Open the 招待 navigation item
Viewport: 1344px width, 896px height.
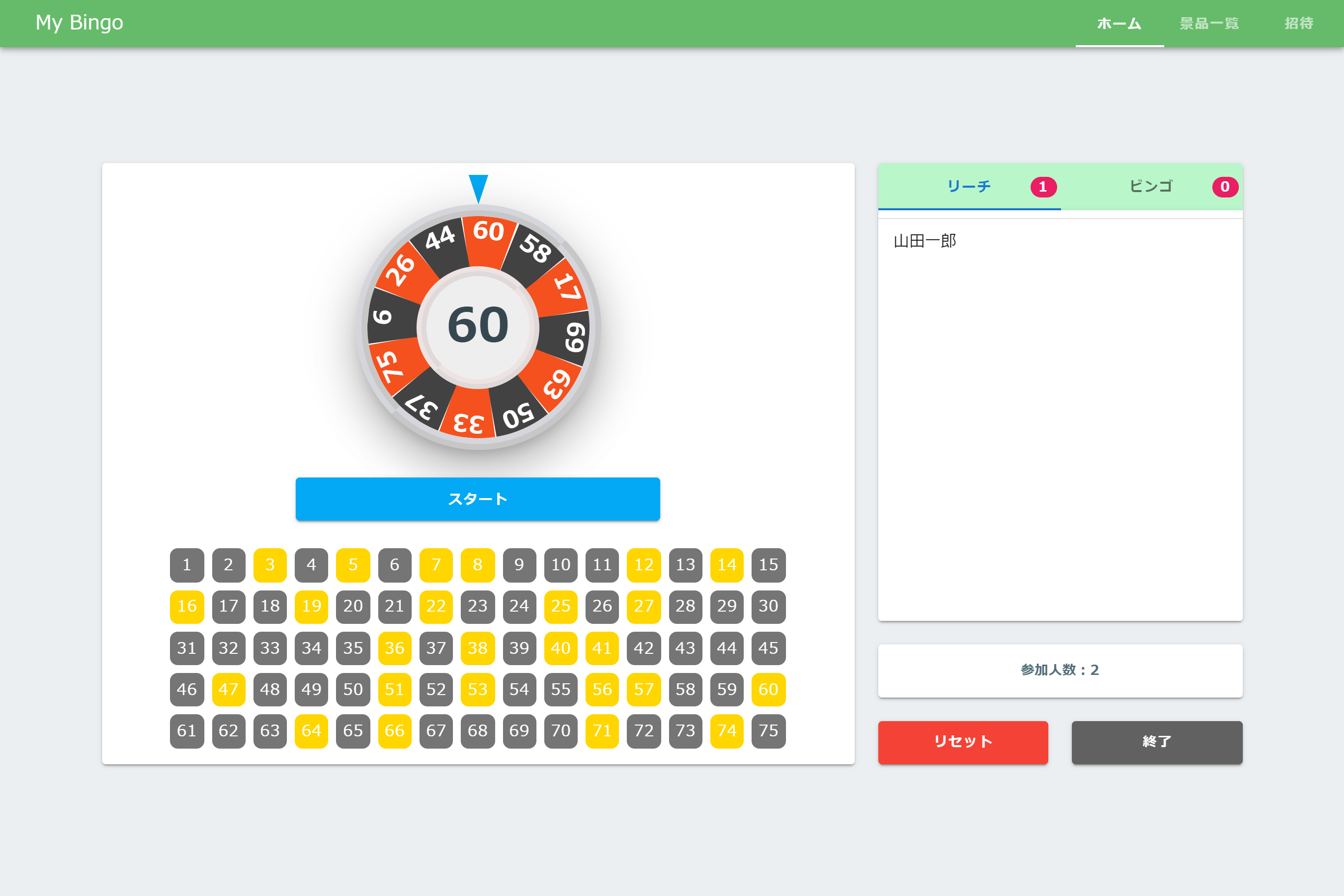point(1299,24)
